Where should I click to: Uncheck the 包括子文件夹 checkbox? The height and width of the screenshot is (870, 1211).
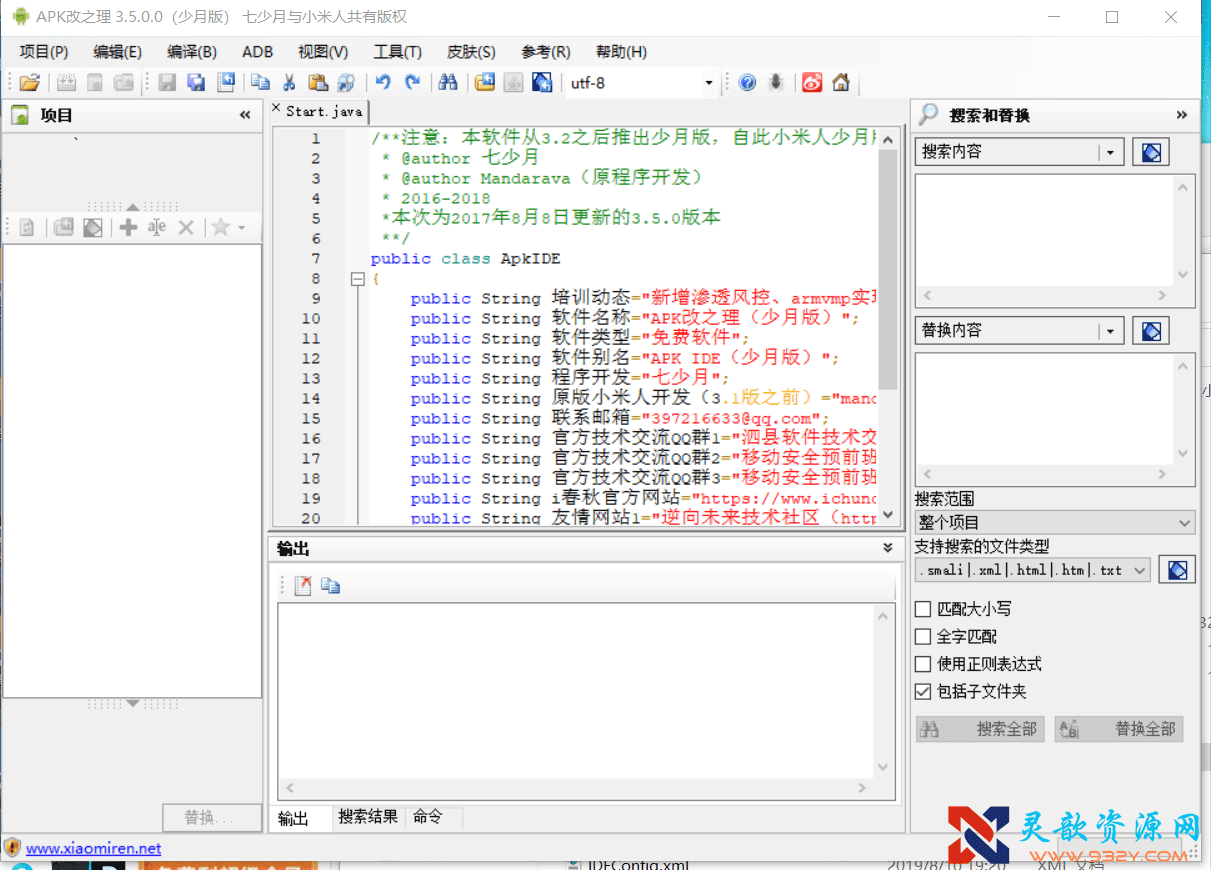[923, 692]
